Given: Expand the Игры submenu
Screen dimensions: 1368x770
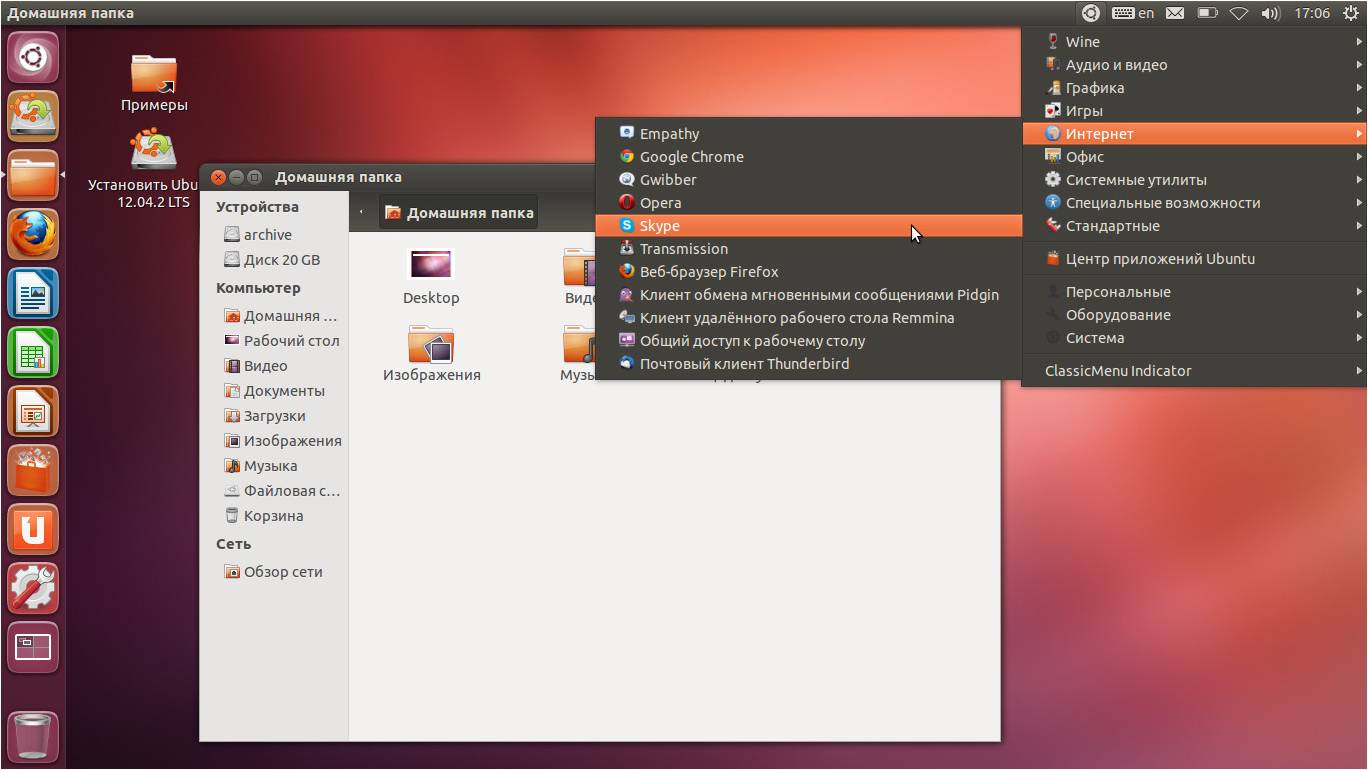Looking at the screenshot, I should pos(1194,111).
